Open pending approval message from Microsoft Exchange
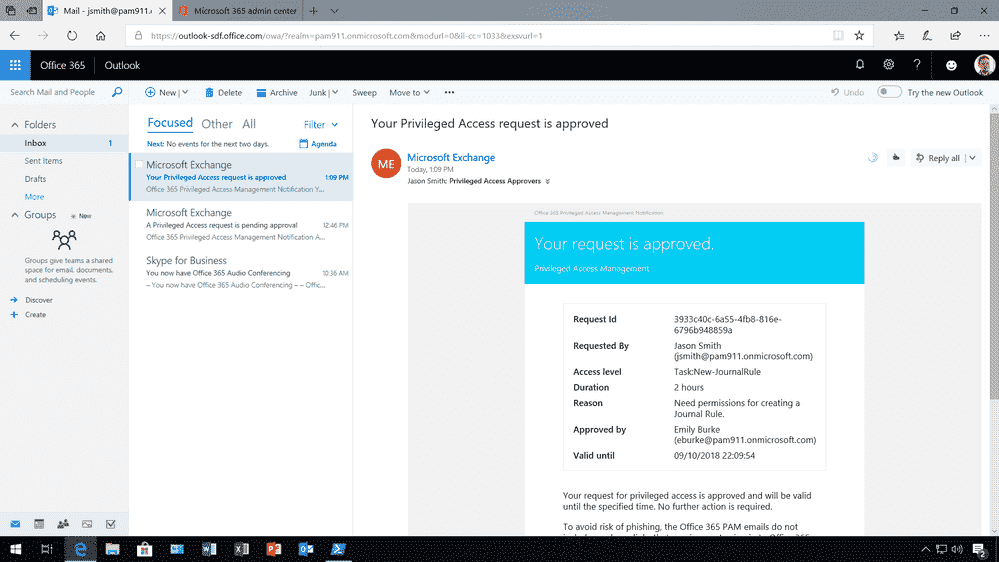 click(x=241, y=224)
